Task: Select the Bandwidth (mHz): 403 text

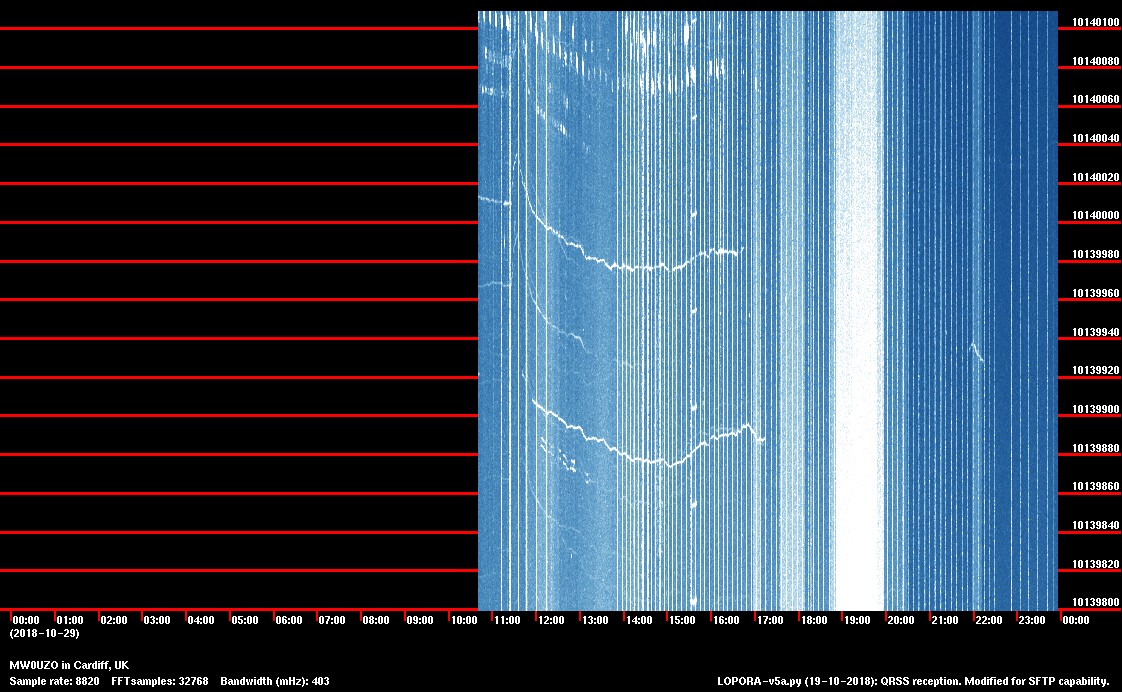Action: coord(277,681)
